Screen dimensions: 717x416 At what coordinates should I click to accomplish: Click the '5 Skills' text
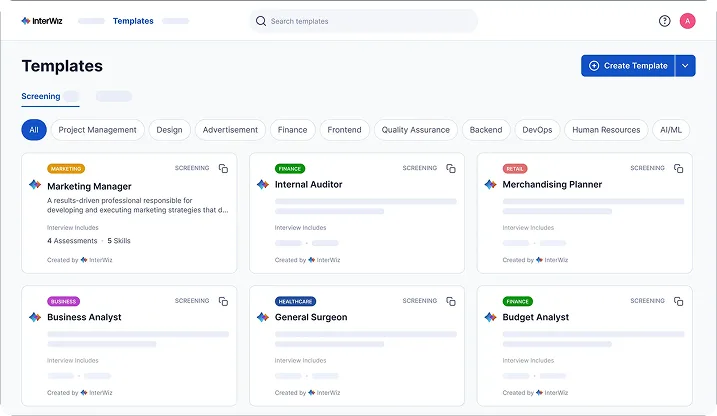[119, 241]
